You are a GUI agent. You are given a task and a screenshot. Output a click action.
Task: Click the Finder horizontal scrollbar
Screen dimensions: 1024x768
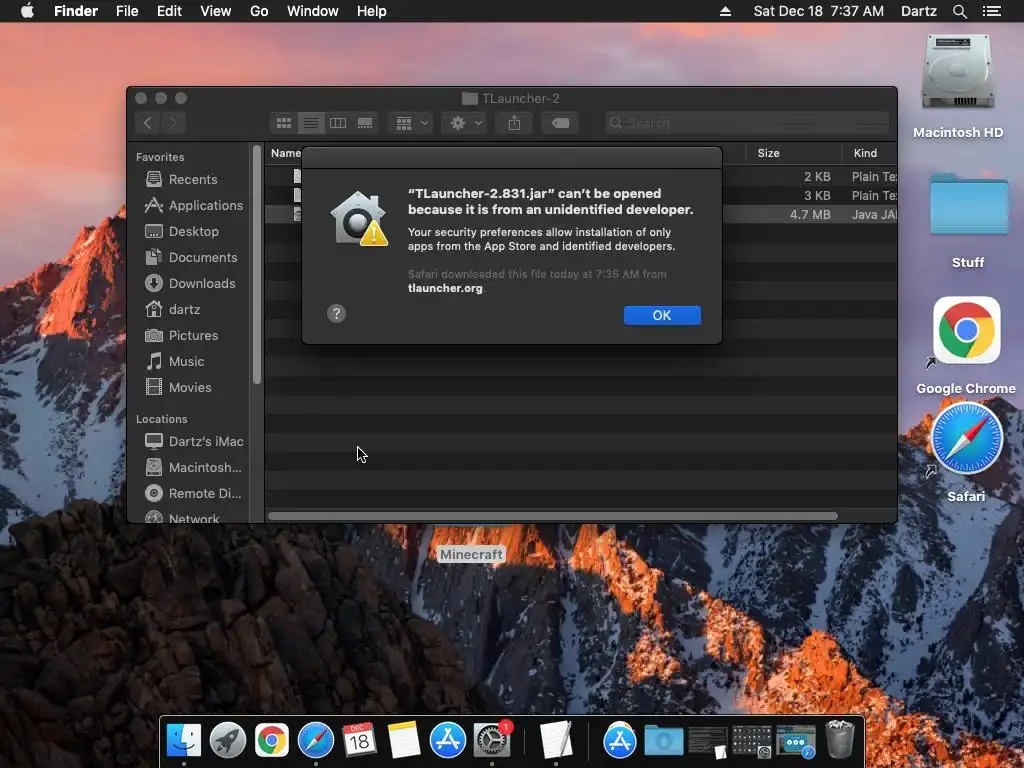552,516
